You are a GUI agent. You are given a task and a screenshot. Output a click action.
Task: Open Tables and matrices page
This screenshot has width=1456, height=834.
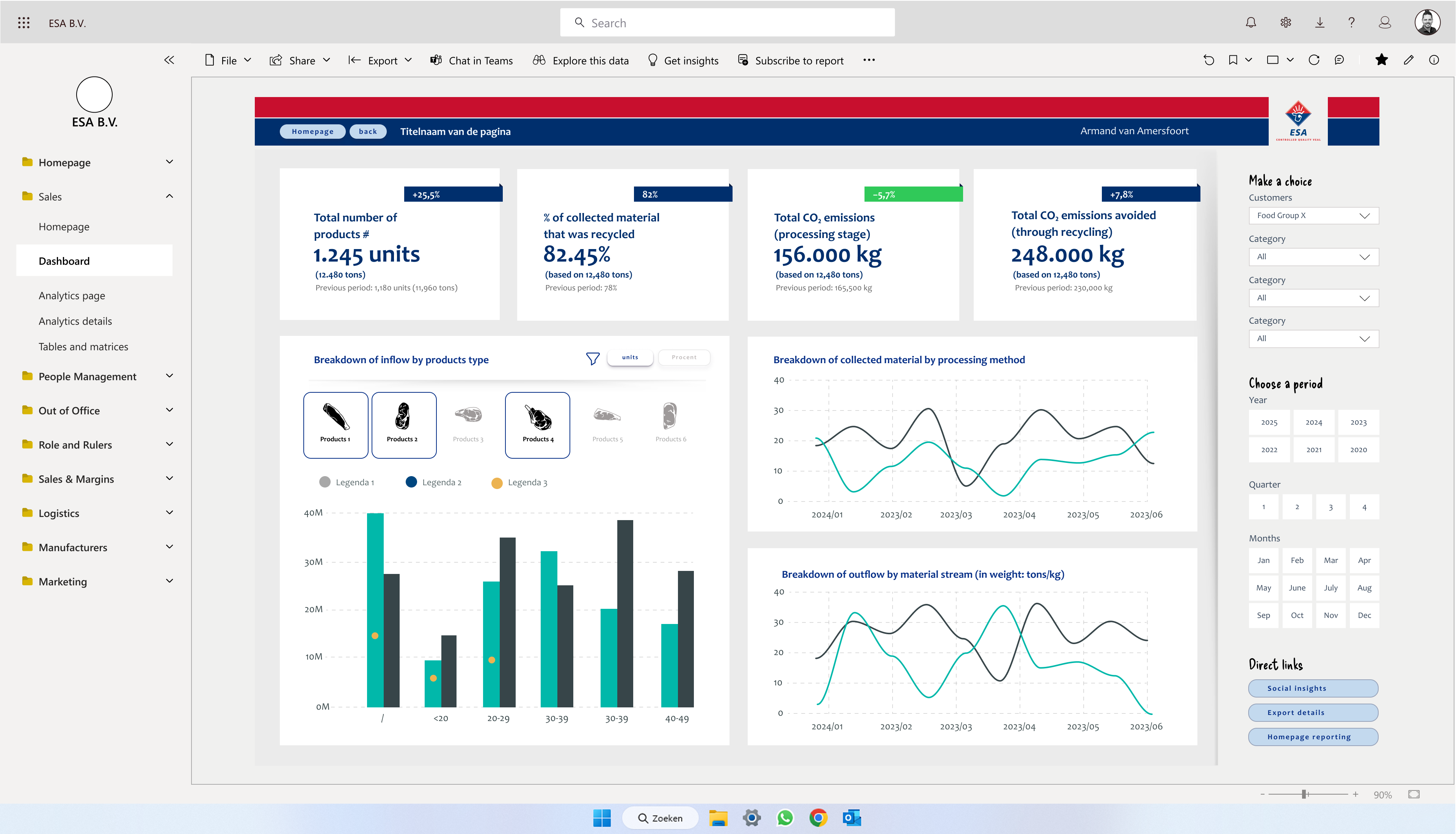pos(83,346)
